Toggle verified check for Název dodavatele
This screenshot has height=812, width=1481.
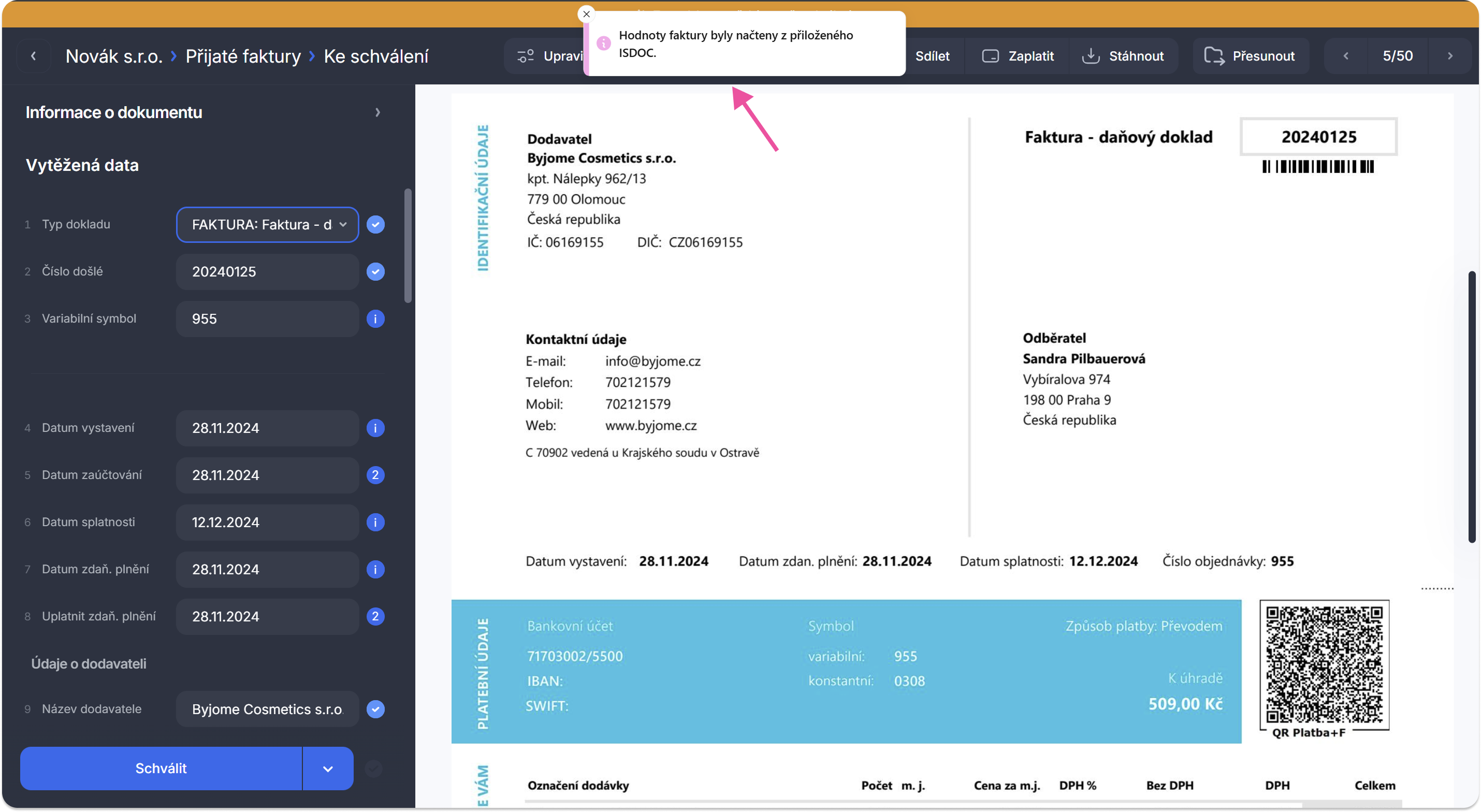tap(375, 709)
